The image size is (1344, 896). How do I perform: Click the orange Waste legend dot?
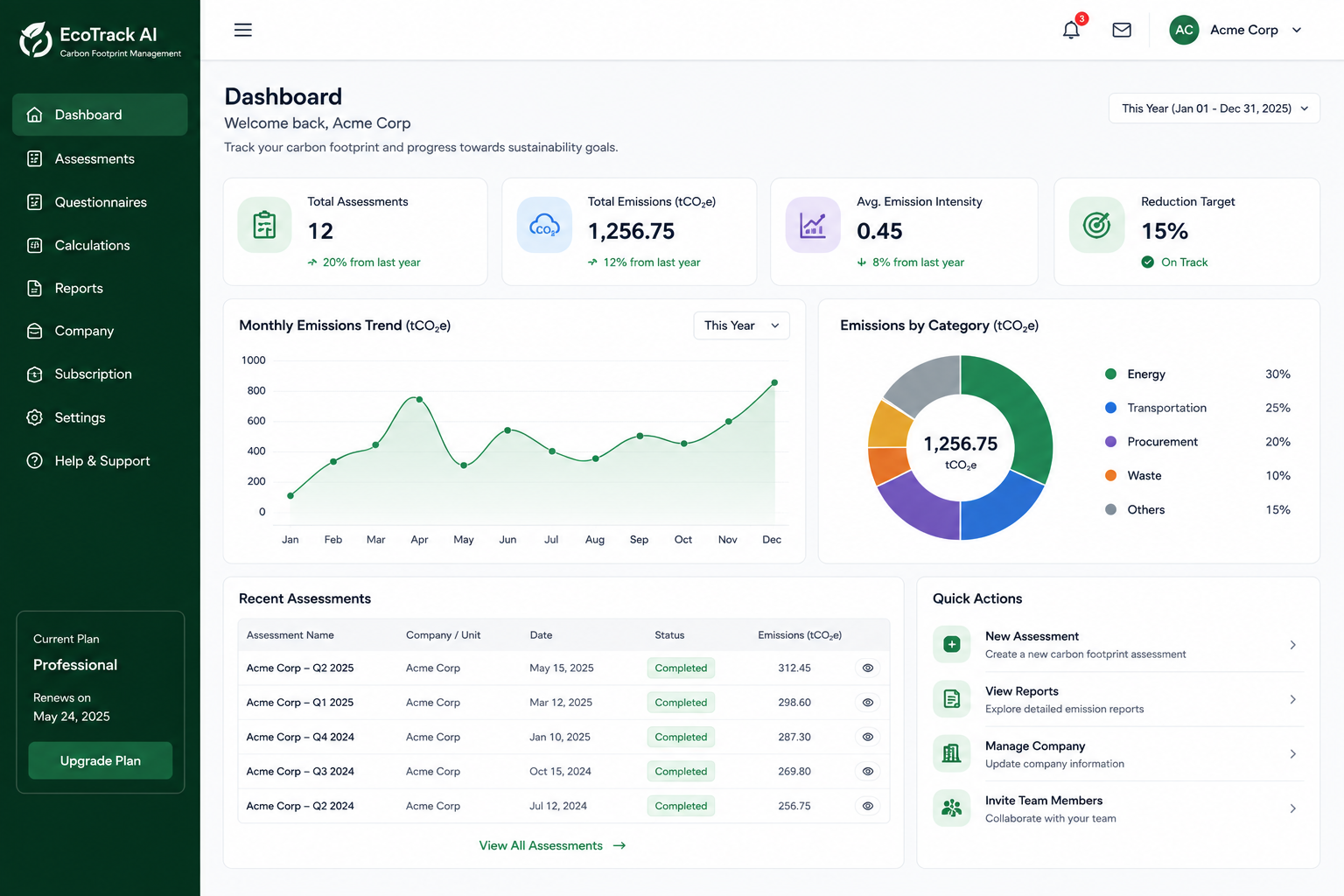coord(1110,475)
